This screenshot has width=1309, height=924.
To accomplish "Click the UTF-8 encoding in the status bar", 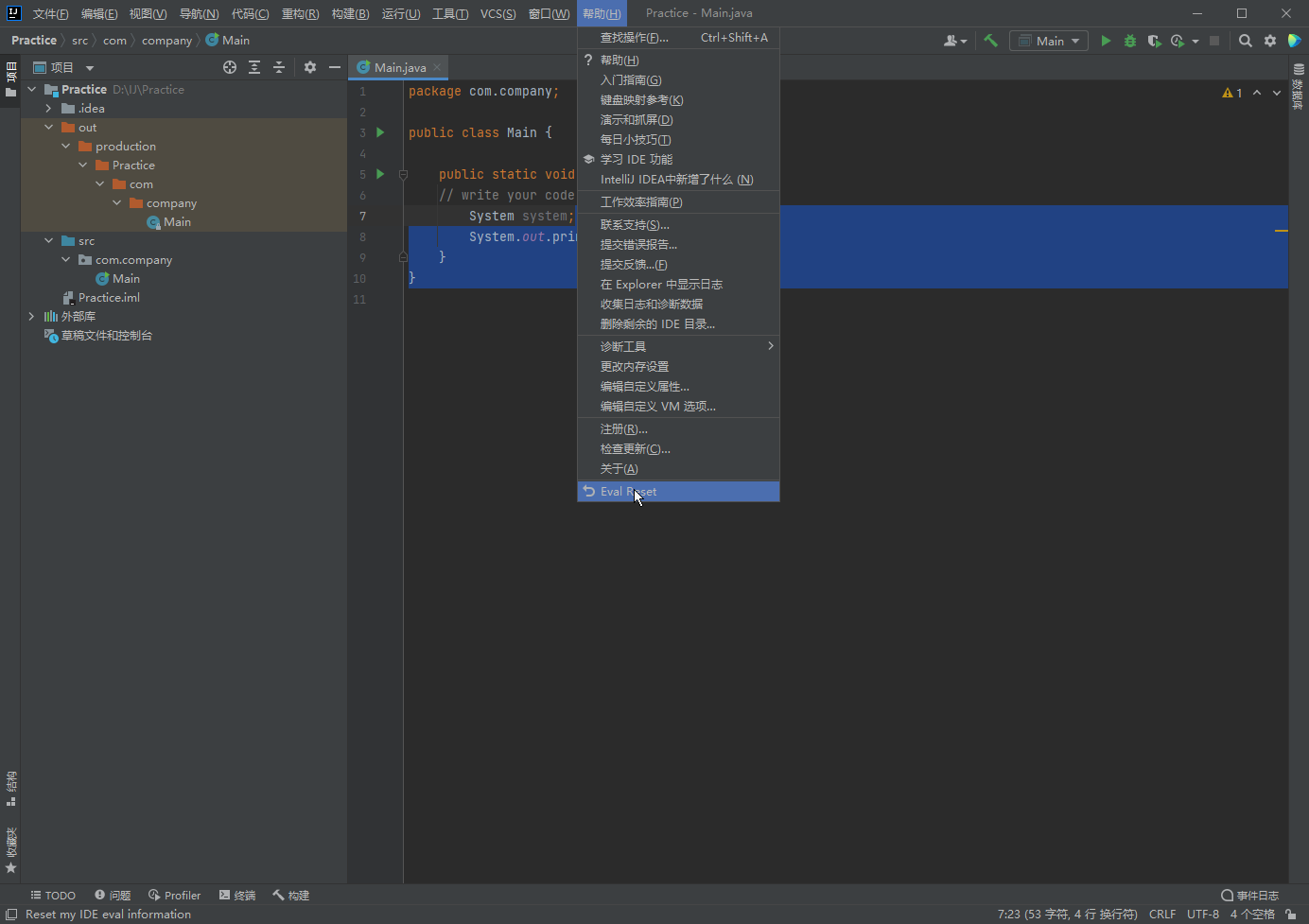I will [1203, 915].
